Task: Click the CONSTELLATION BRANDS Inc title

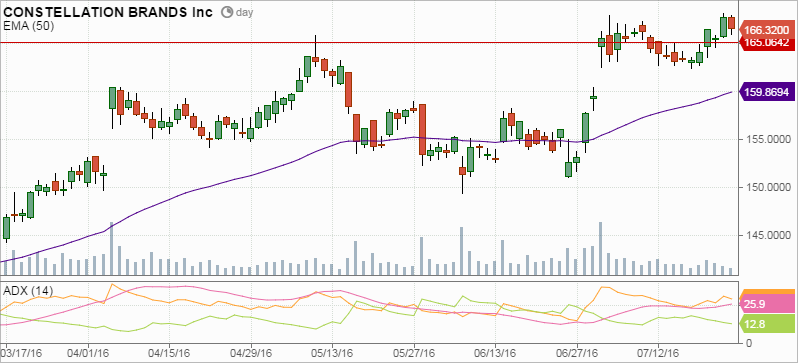Action: pos(108,12)
